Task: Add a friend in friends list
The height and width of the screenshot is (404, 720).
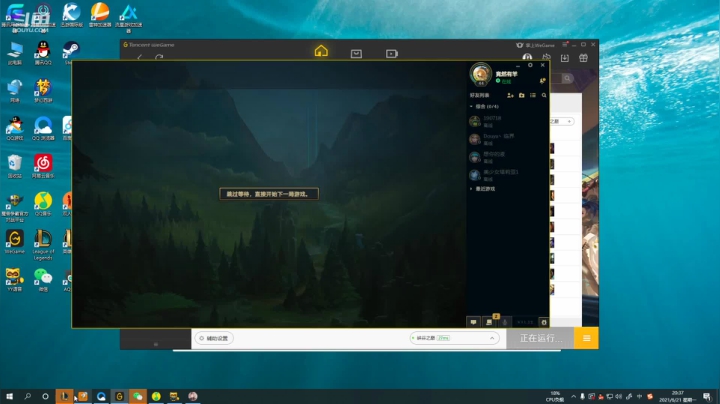Action: click(510, 95)
